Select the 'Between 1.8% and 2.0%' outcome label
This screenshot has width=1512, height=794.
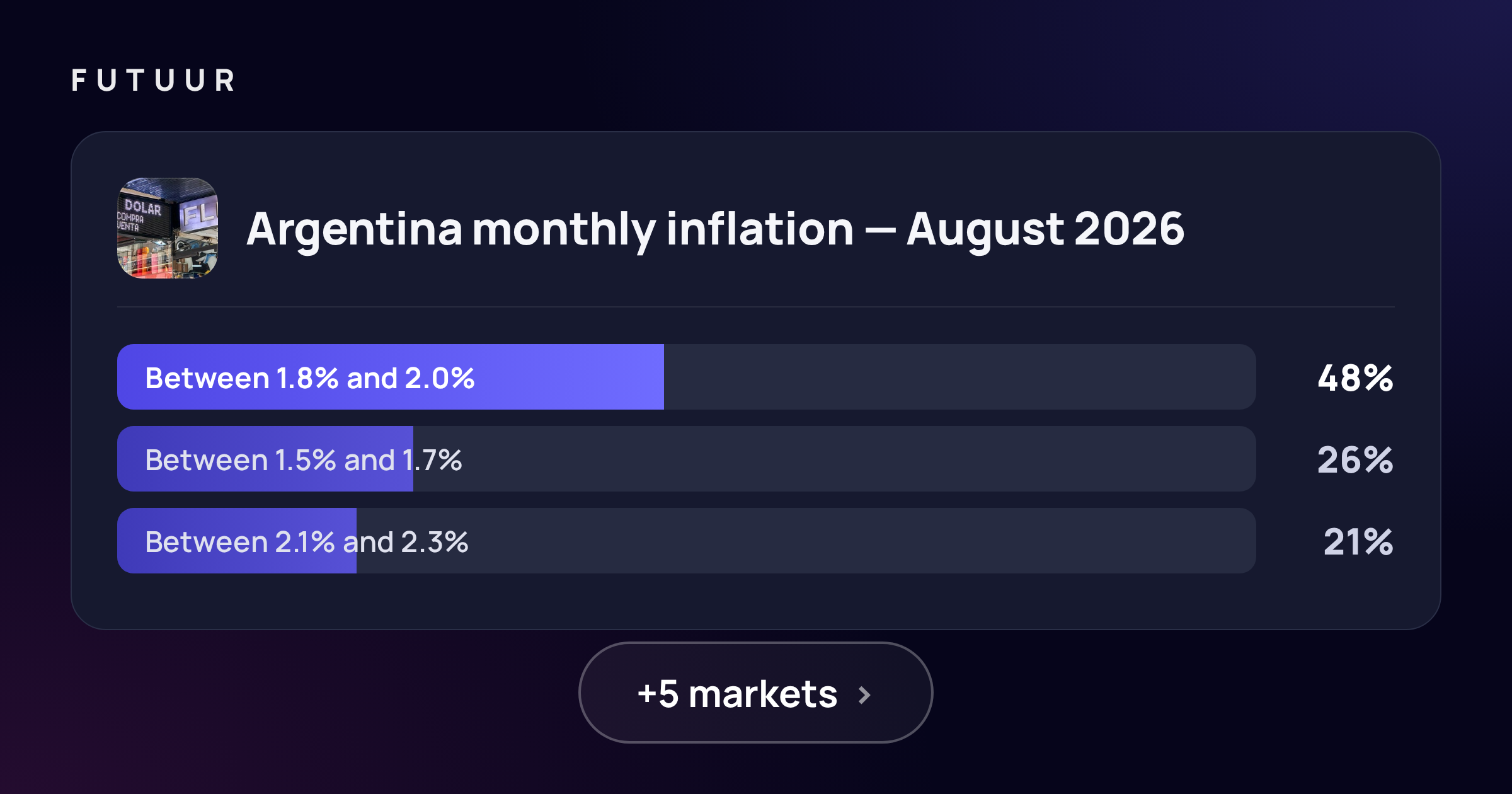click(309, 377)
